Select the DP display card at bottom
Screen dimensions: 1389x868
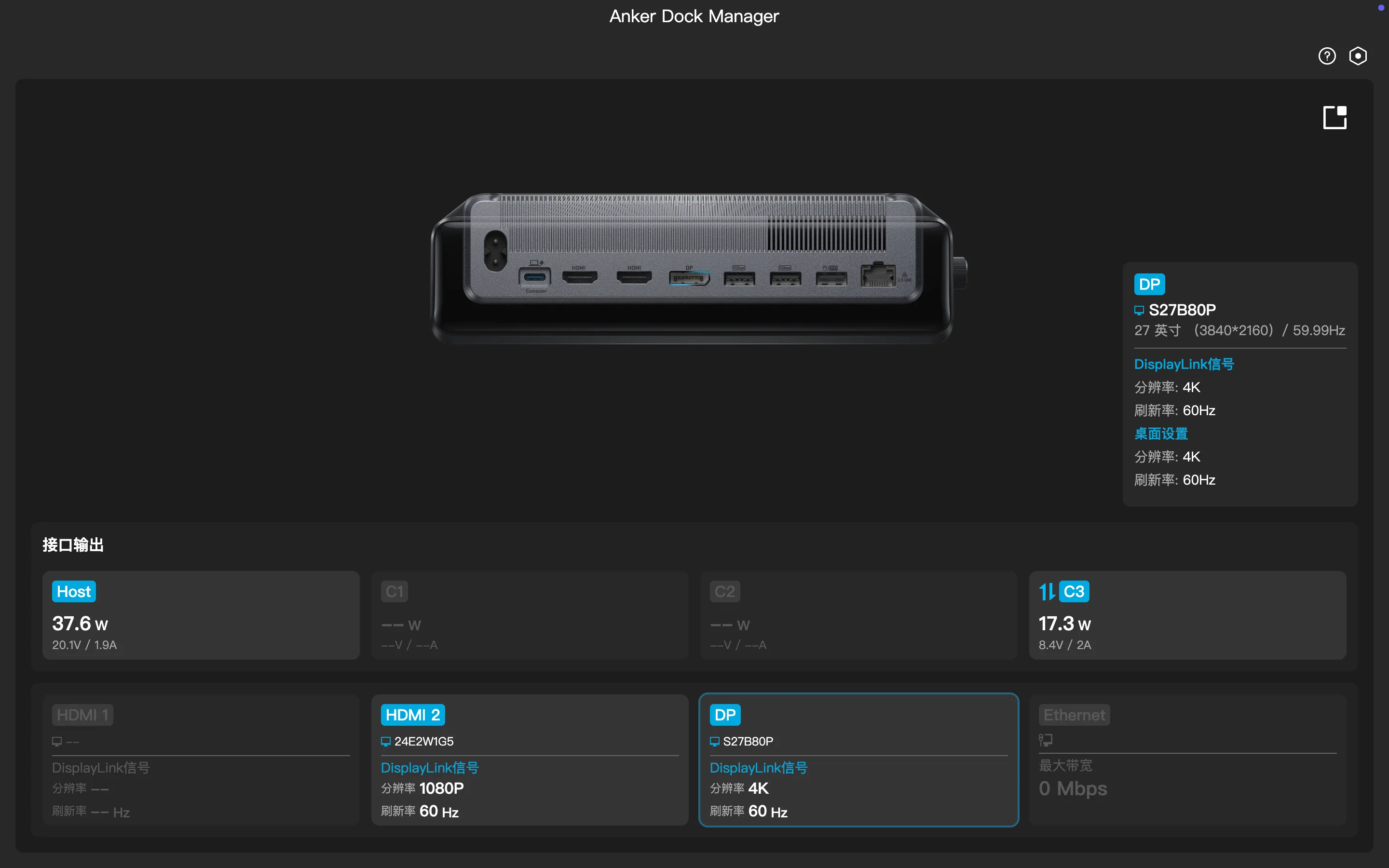click(x=858, y=759)
